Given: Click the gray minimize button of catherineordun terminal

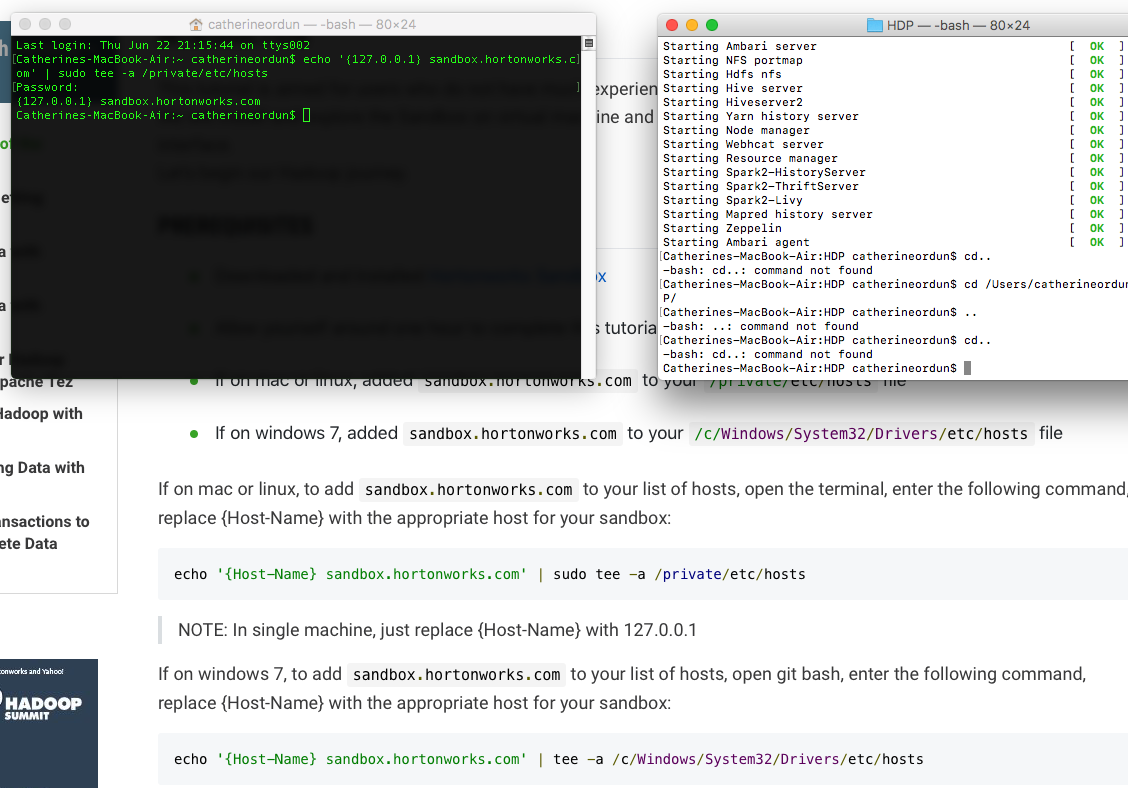Looking at the screenshot, I should (x=46, y=24).
